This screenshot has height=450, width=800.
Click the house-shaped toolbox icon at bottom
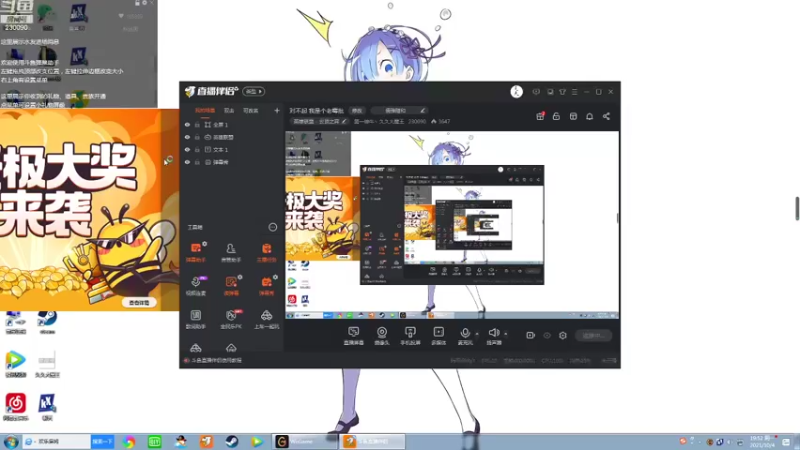click(231, 348)
